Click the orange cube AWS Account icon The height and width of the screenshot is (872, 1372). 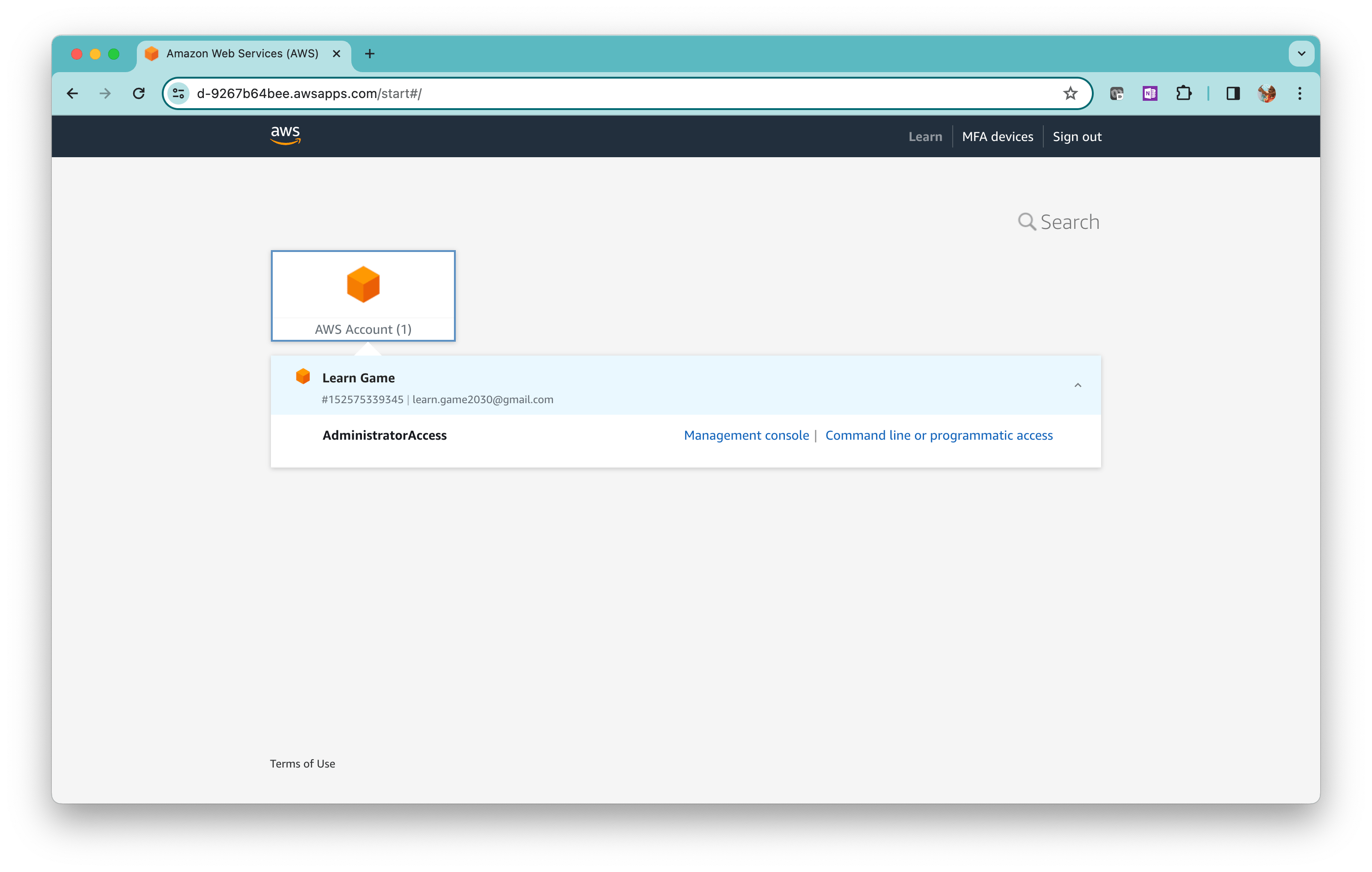(362, 283)
